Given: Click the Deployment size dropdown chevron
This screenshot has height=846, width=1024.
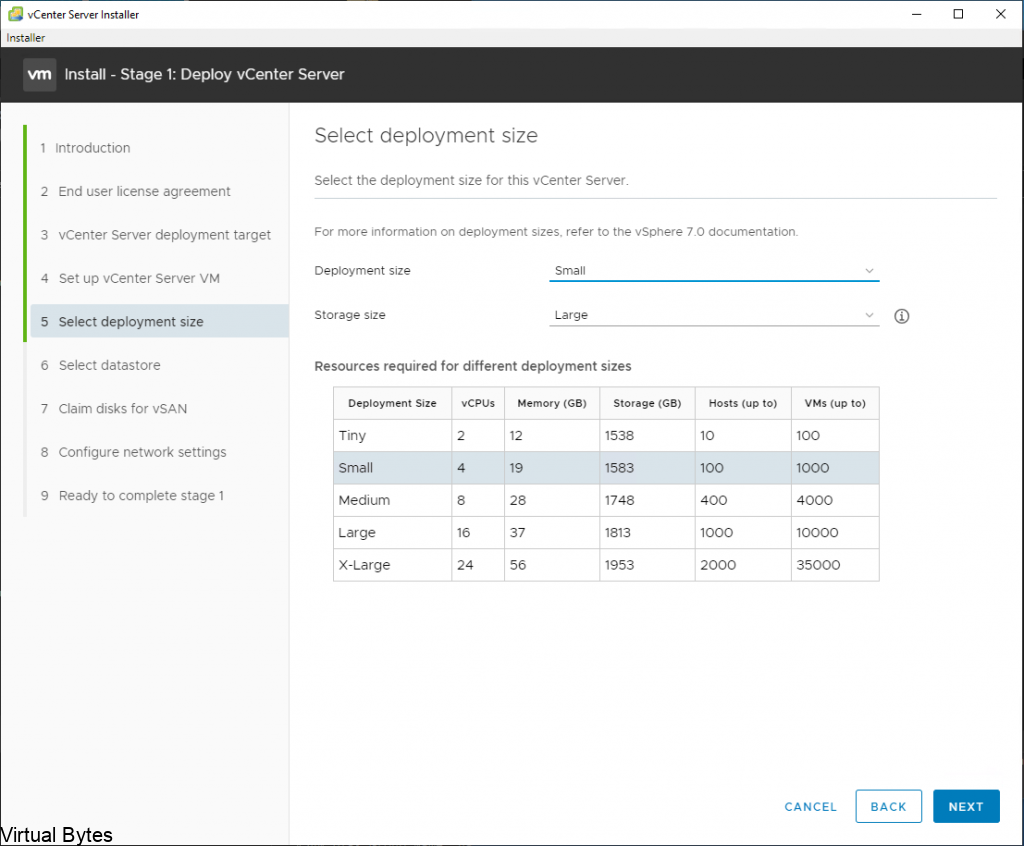Looking at the screenshot, I should [869, 270].
